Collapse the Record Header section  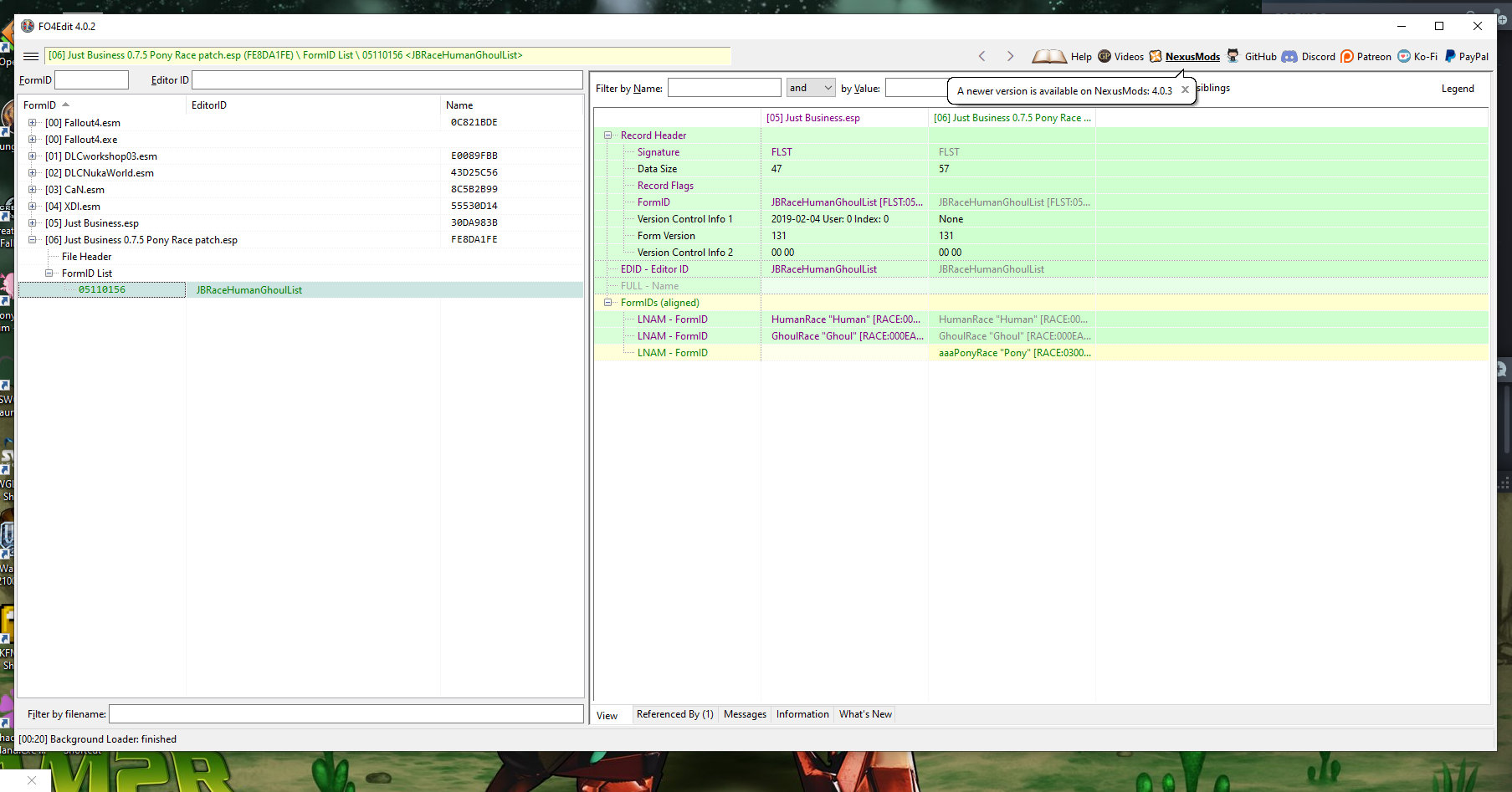(x=608, y=135)
